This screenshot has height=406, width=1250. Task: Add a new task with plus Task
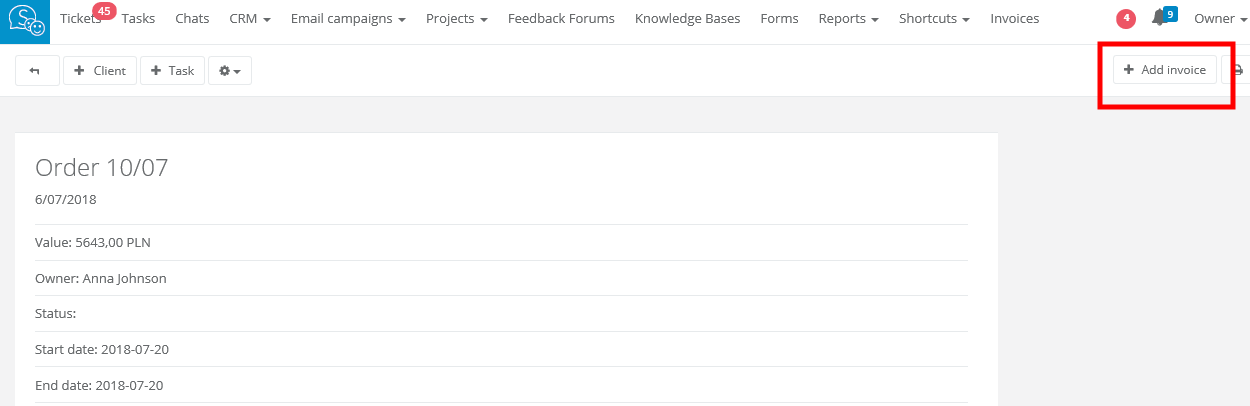click(x=173, y=71)
